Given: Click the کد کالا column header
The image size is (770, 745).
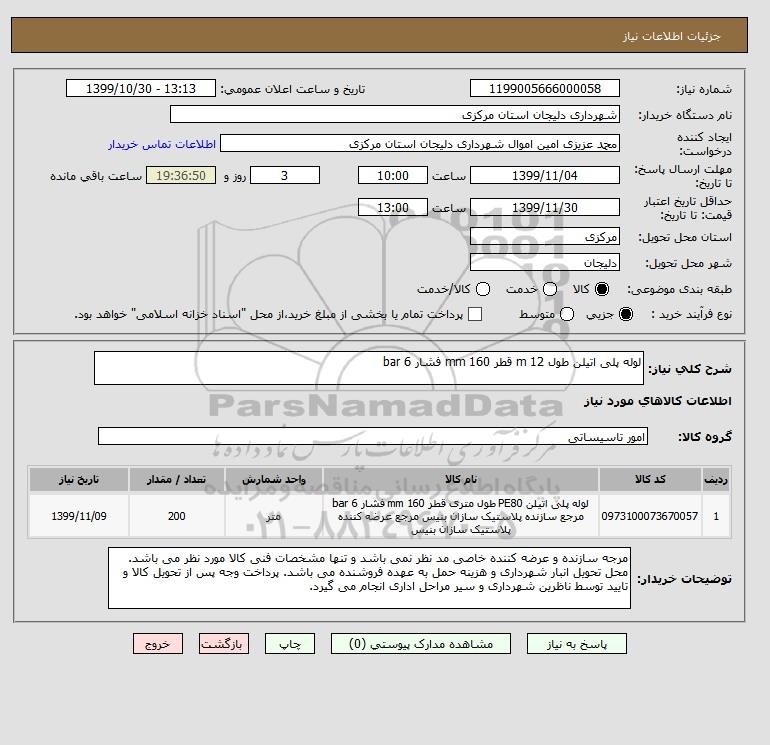Looking at the screenshot, I should click(650, 479).
